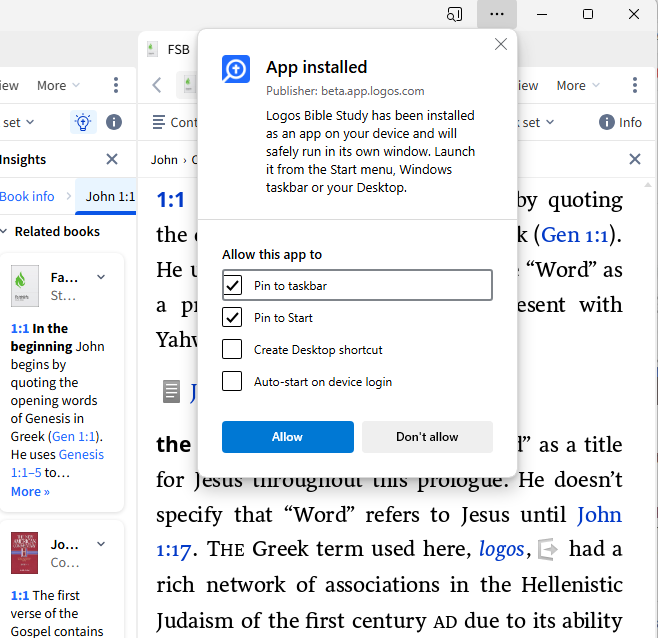Open Book info breadcrumb link
Viewport: 658px width, 638px height.
27,196
